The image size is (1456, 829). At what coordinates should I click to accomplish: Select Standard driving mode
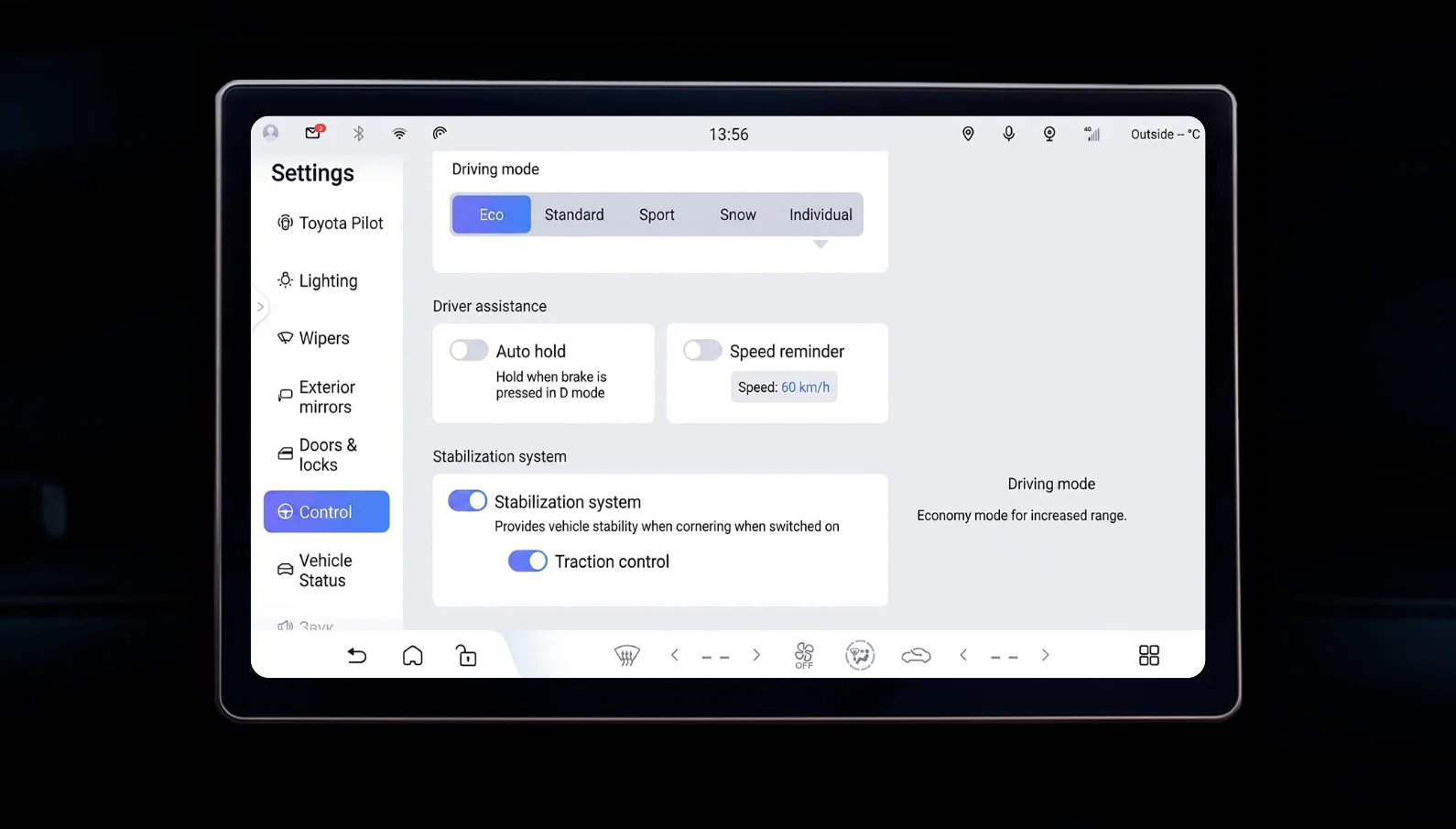(x=574, y=214)
